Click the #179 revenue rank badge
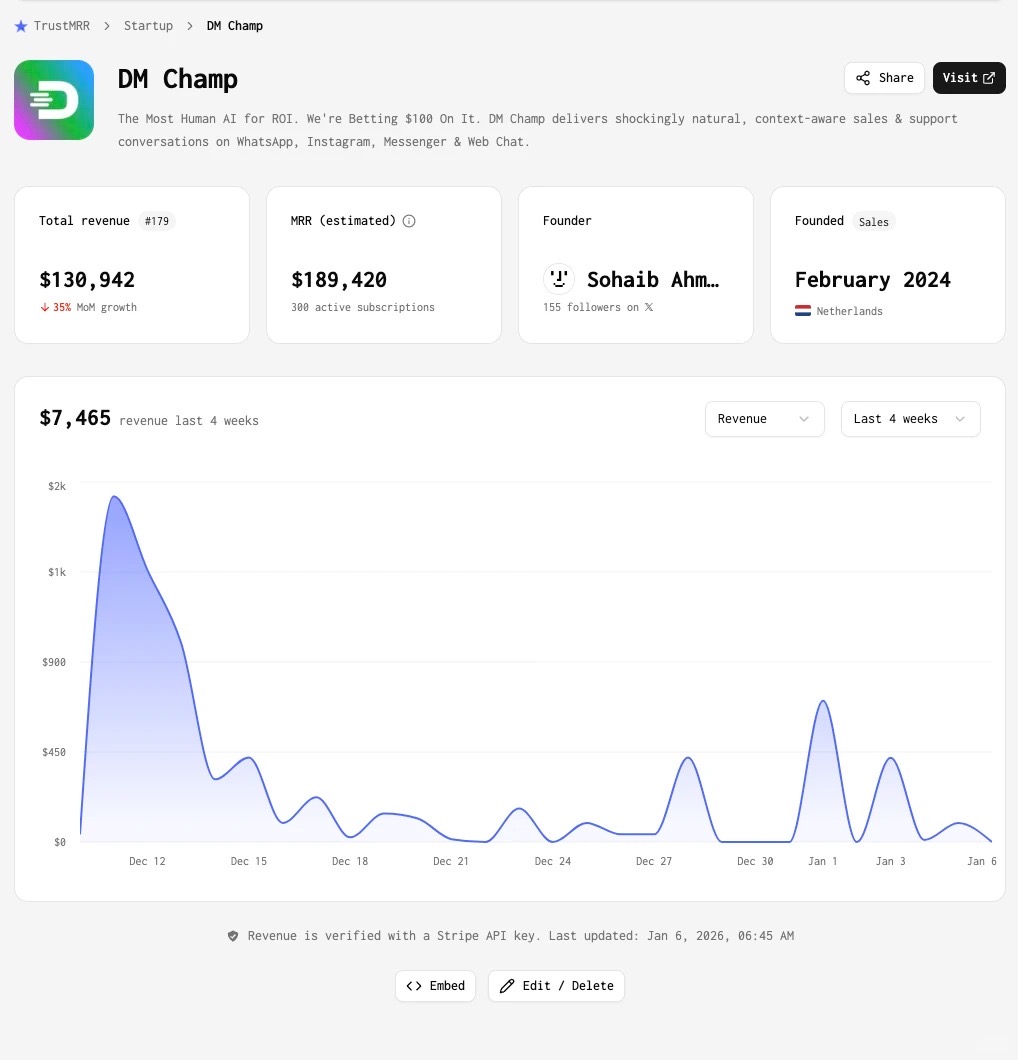Screen dimensions: 1018x1060 157,221
